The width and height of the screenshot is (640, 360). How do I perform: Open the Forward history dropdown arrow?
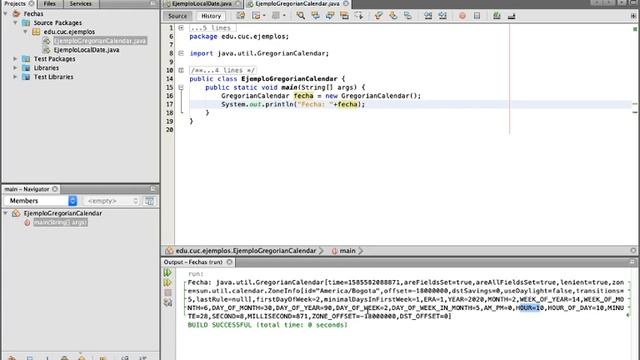[284, 16]
